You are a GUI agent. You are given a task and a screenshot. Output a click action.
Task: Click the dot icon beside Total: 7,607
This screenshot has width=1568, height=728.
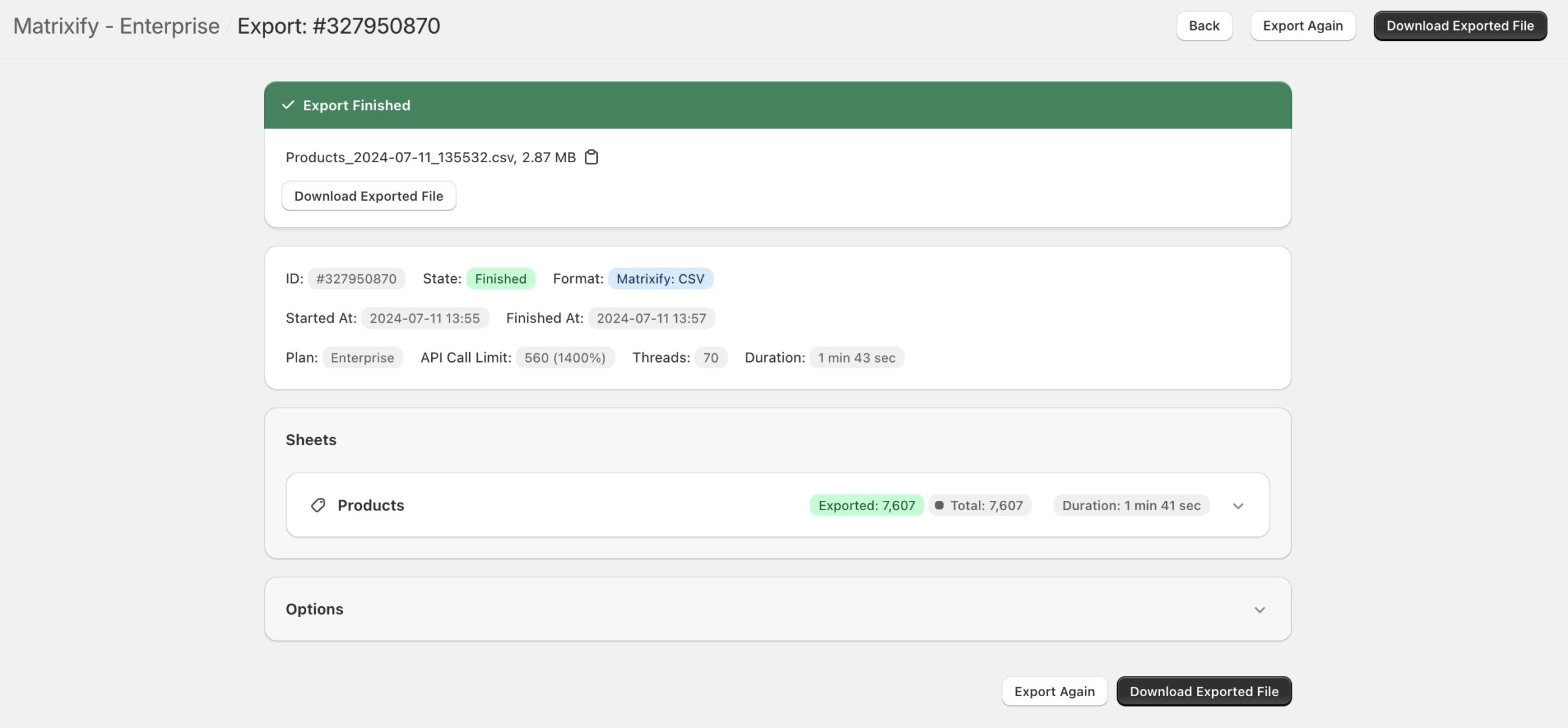coord(939,505)
